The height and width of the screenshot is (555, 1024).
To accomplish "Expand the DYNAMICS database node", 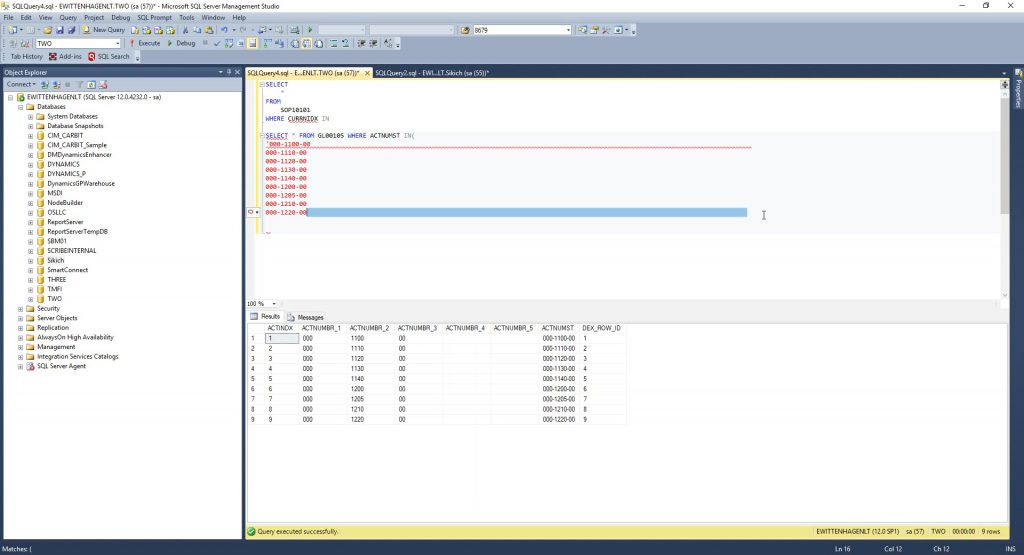I will [31, 164].
